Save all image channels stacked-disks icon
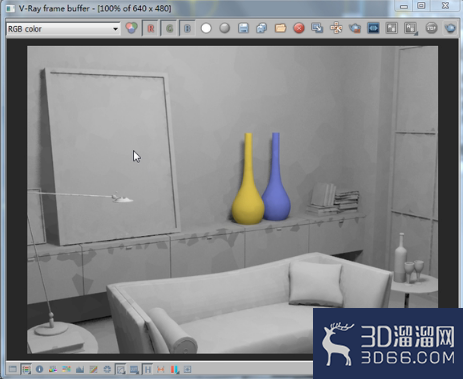The width and height of the screenshot is (463, 379). (x=262, y=28)
